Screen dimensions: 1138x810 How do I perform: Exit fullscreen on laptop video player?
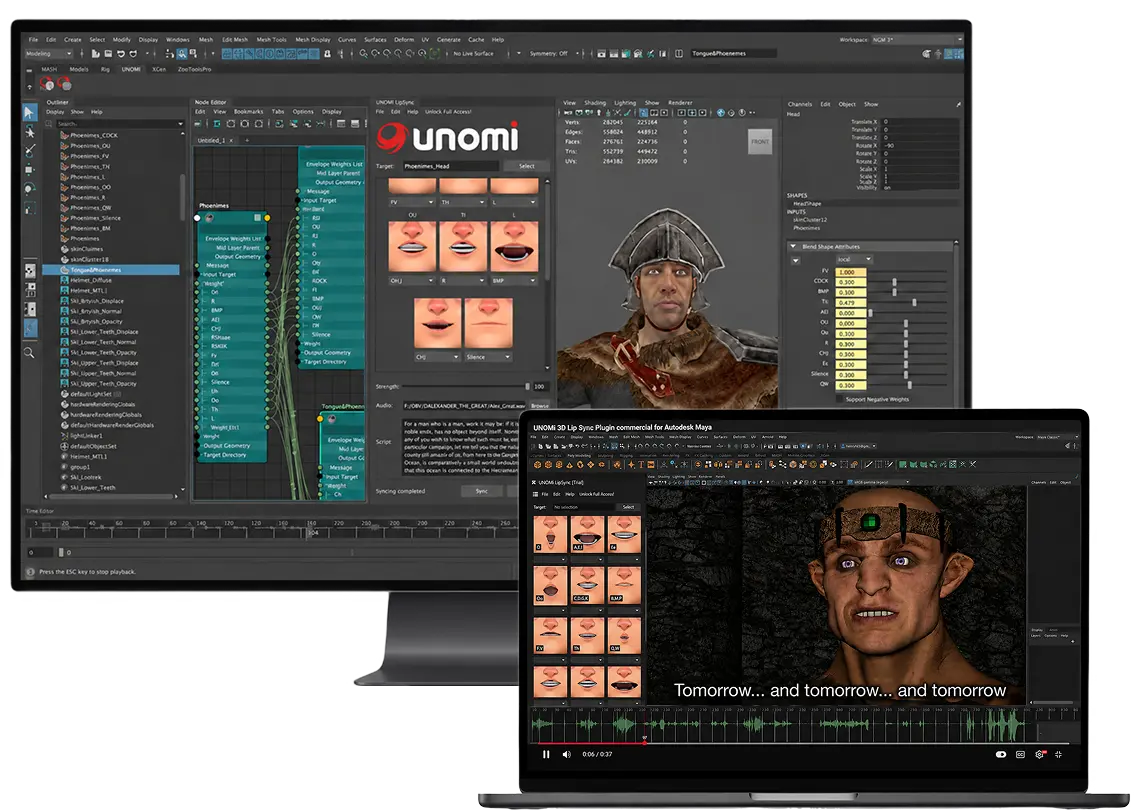click(1058, 754)
